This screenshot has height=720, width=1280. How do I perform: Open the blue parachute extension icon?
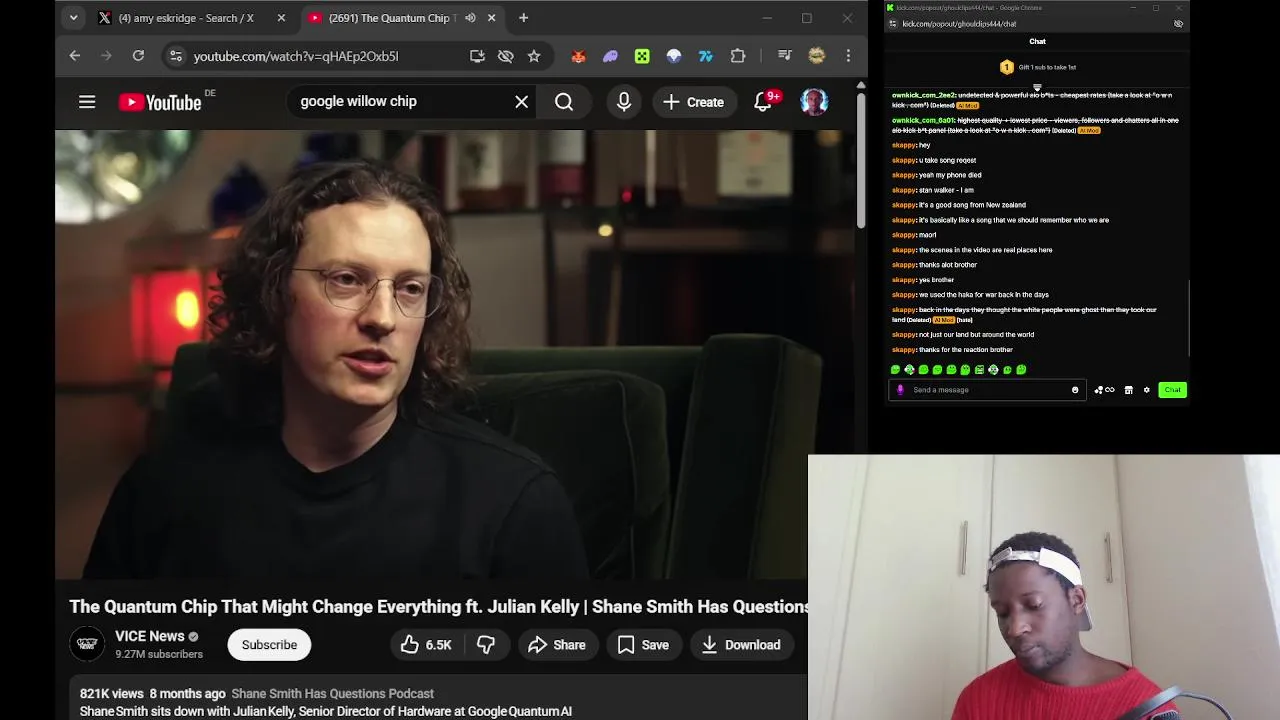pyautogui.click(x=674, y=56)
